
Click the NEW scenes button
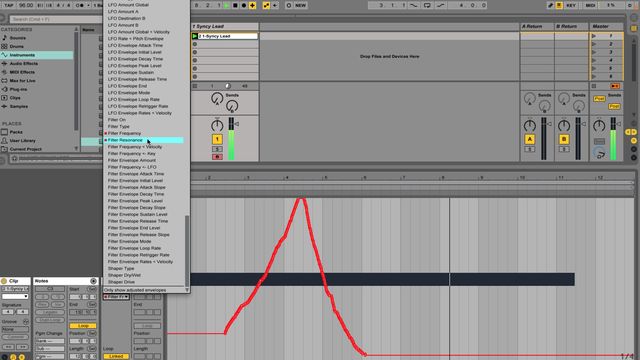(300, 5)
